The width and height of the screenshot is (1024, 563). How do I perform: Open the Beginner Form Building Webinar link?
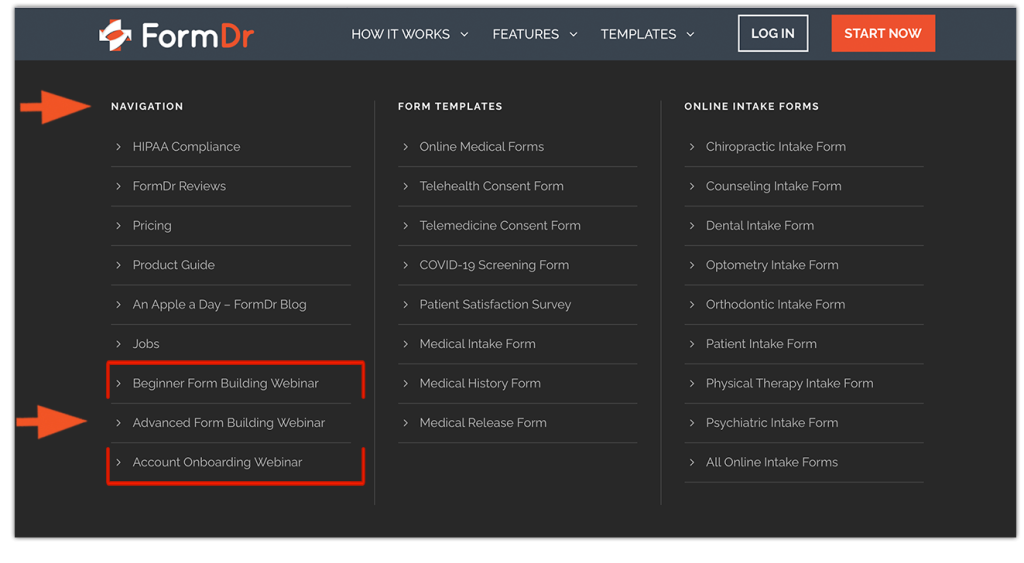pyautogui.click(x=225, y=383)
